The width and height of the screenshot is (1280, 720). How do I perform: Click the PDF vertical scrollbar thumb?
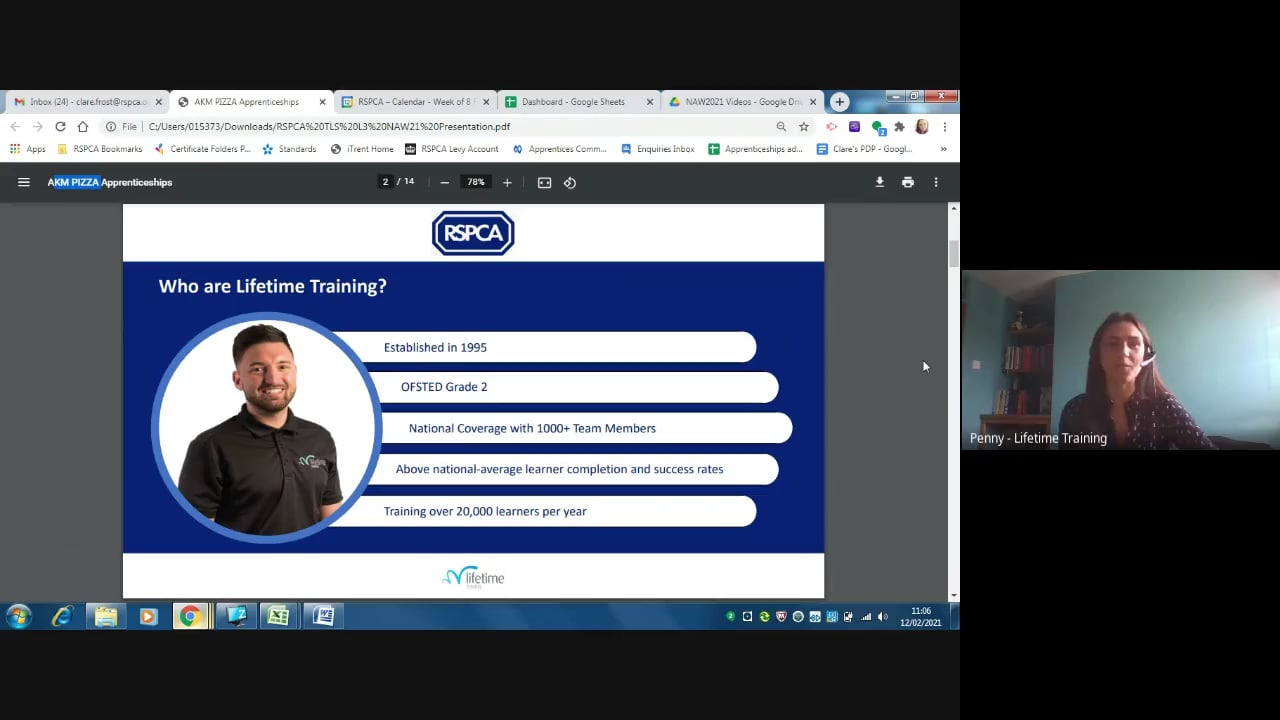954,254
